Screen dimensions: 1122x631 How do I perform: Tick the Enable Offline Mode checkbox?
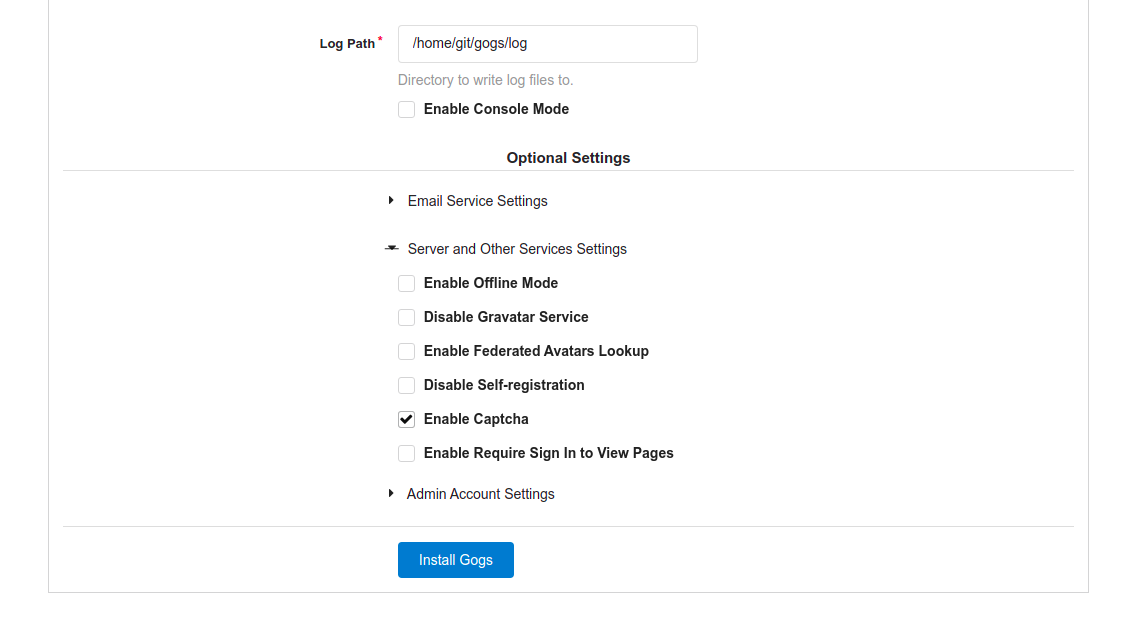point(406,283)
